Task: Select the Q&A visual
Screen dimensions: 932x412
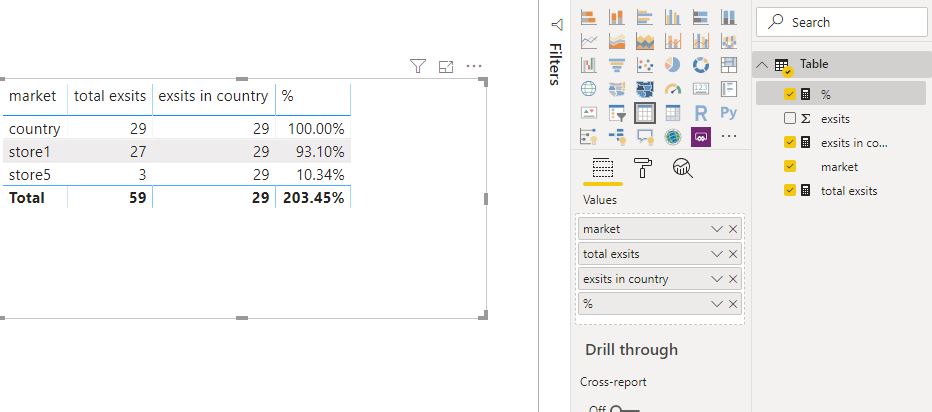Action: pos(644,137)
